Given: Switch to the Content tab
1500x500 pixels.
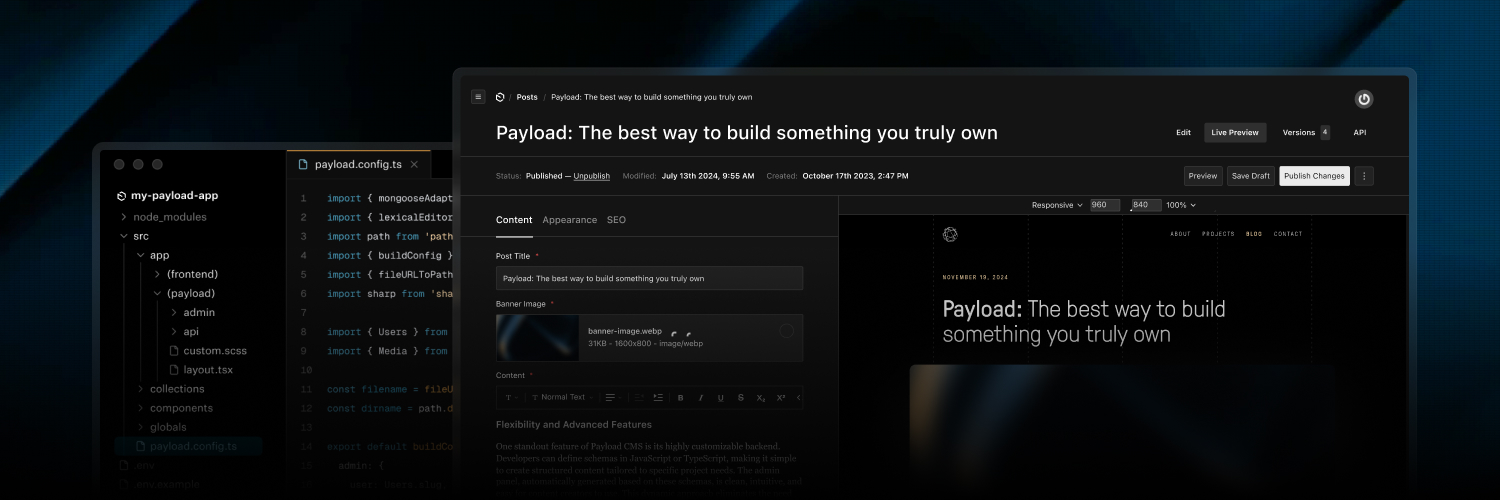Looking at the screenshot, I should point(514,220).
